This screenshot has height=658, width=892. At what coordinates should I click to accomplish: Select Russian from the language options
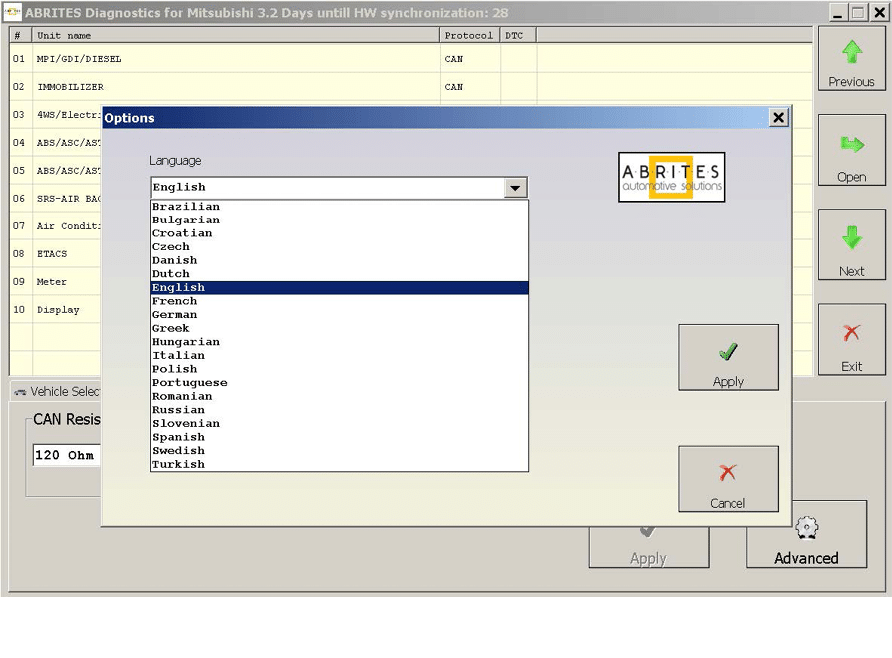(178, 410)
